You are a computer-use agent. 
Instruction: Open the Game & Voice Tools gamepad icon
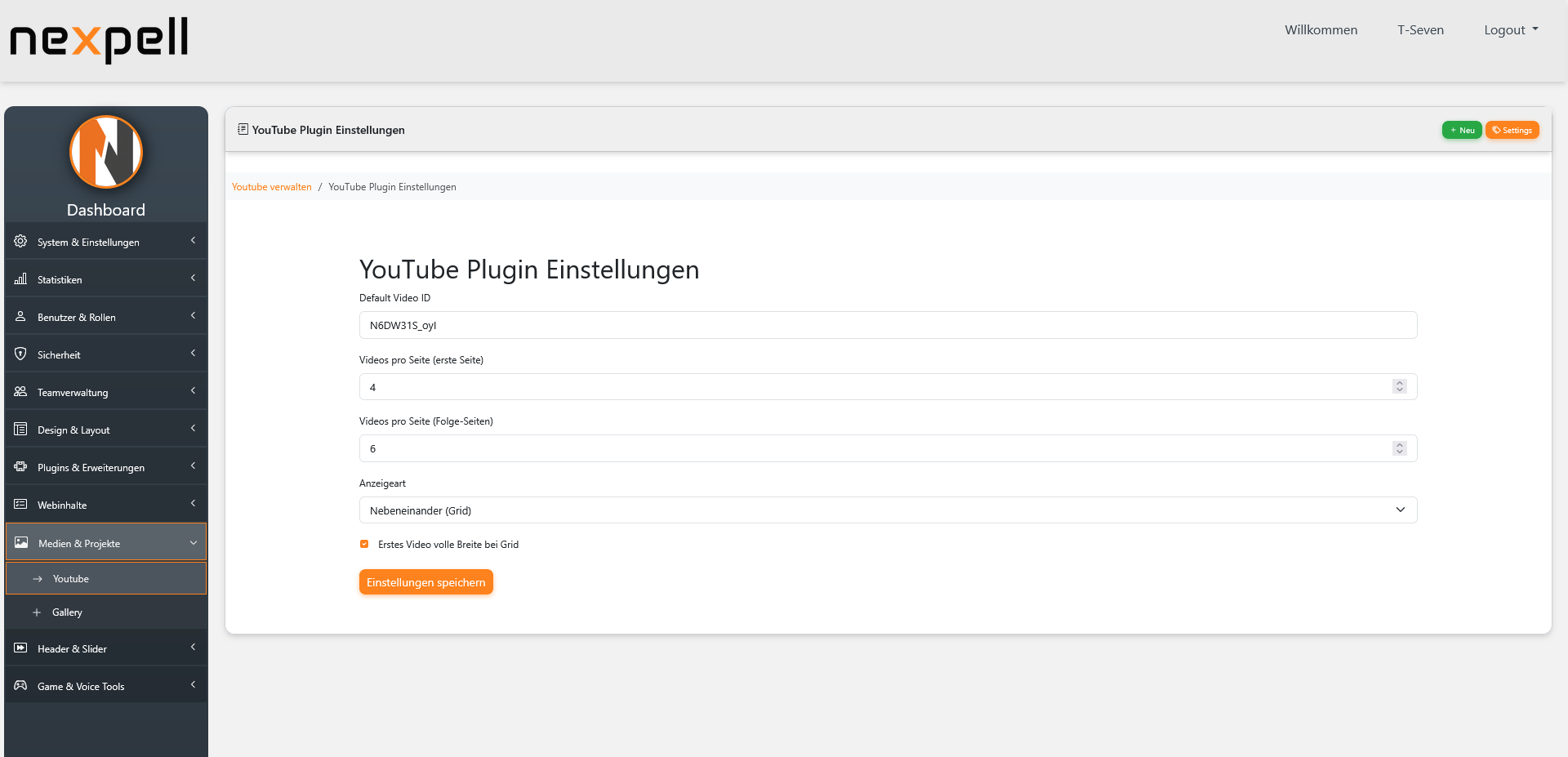[20, 686]
